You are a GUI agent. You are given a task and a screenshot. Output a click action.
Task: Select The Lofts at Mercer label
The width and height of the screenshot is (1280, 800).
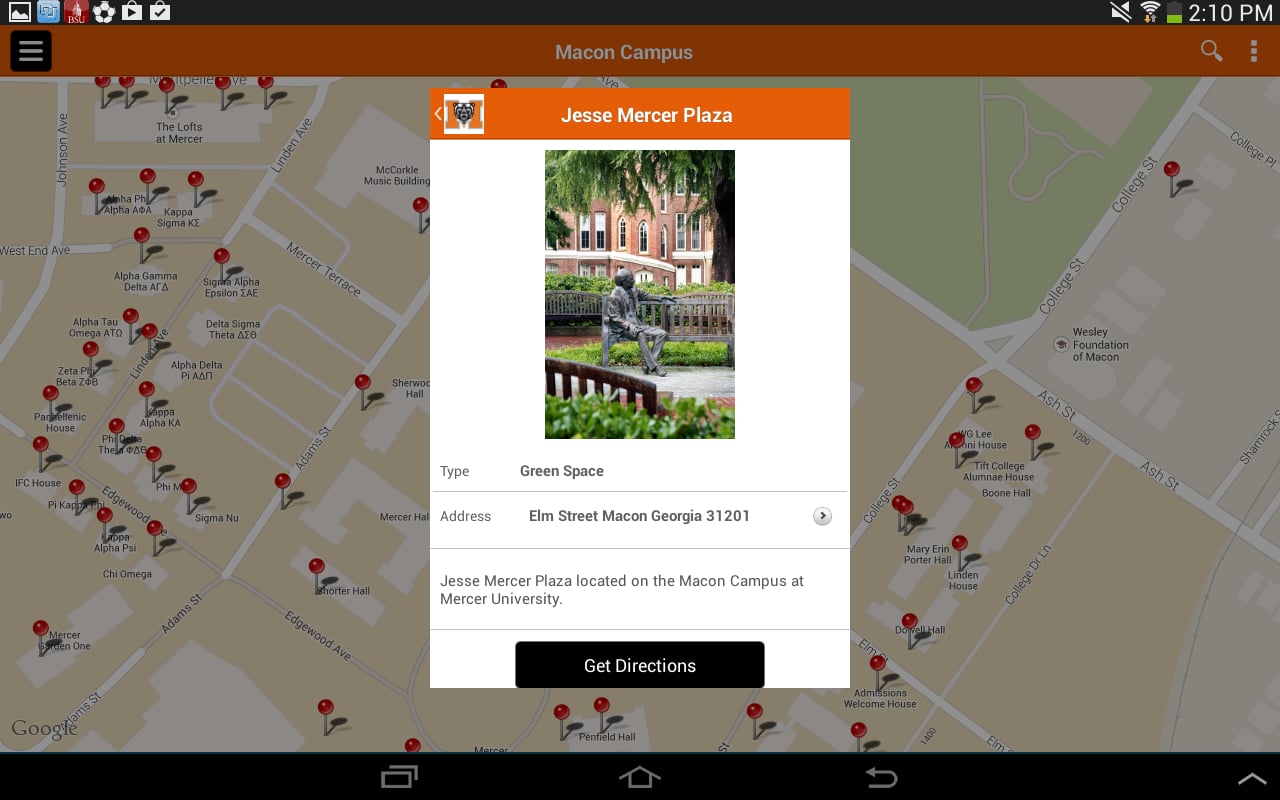[x=179, y=133]
